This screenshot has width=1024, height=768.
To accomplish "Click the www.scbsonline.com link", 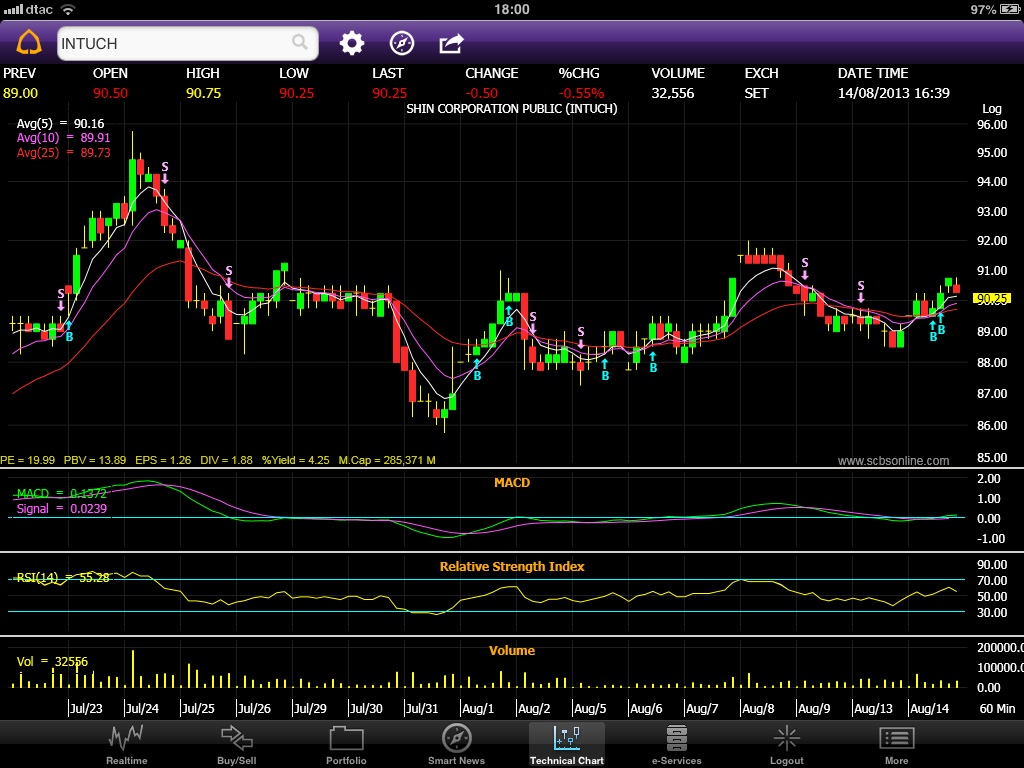I will [x=893, y=461].
